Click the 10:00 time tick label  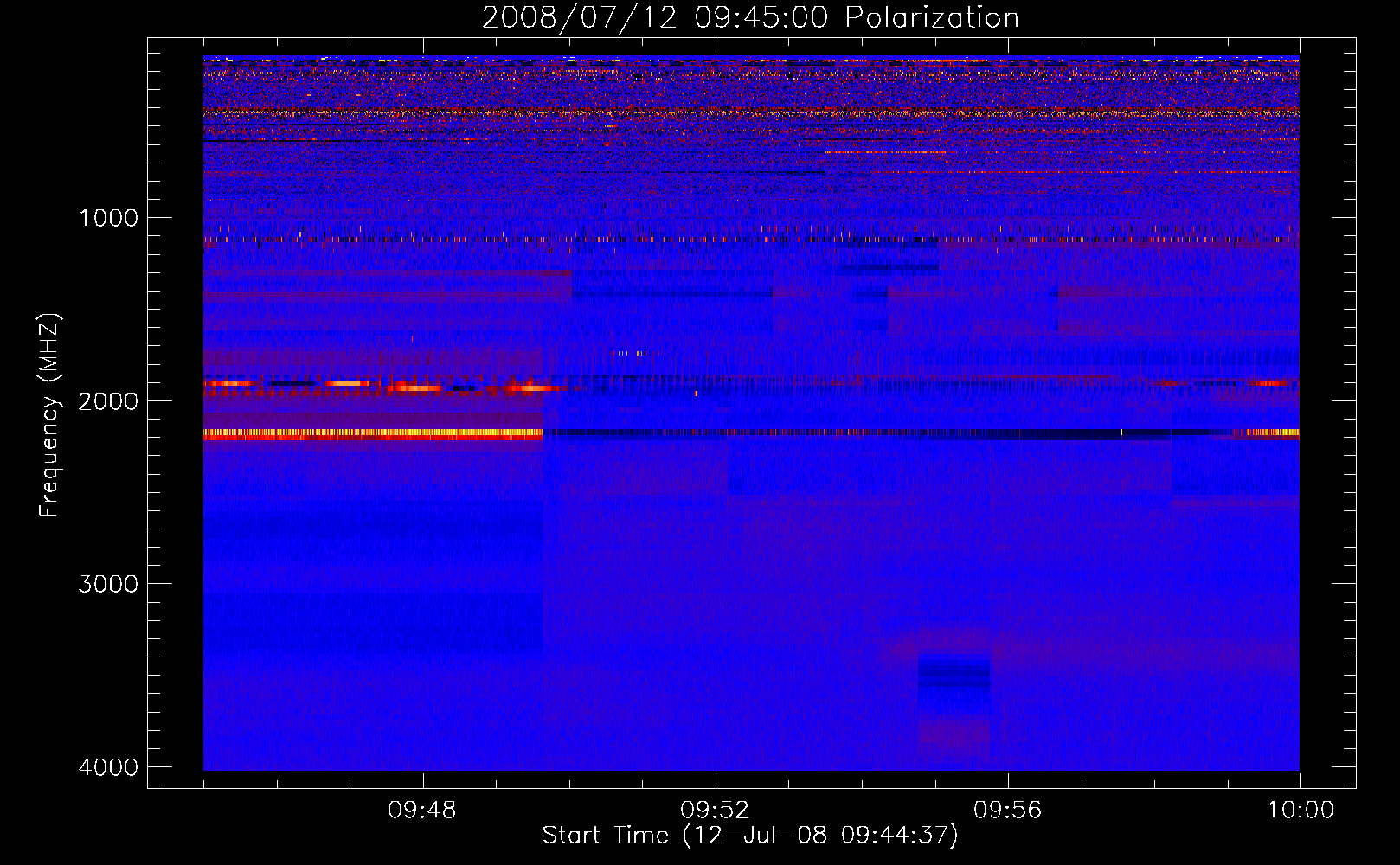[x=1300, y=811]
